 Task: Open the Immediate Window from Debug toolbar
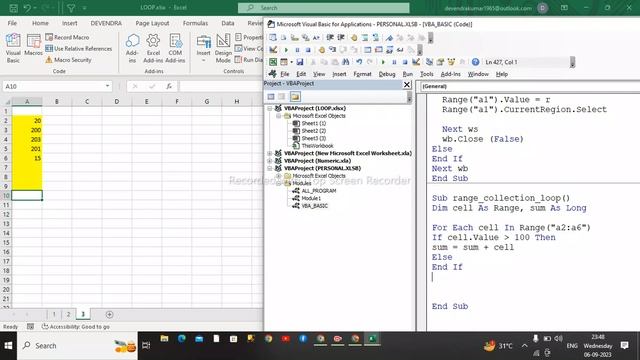379,50
